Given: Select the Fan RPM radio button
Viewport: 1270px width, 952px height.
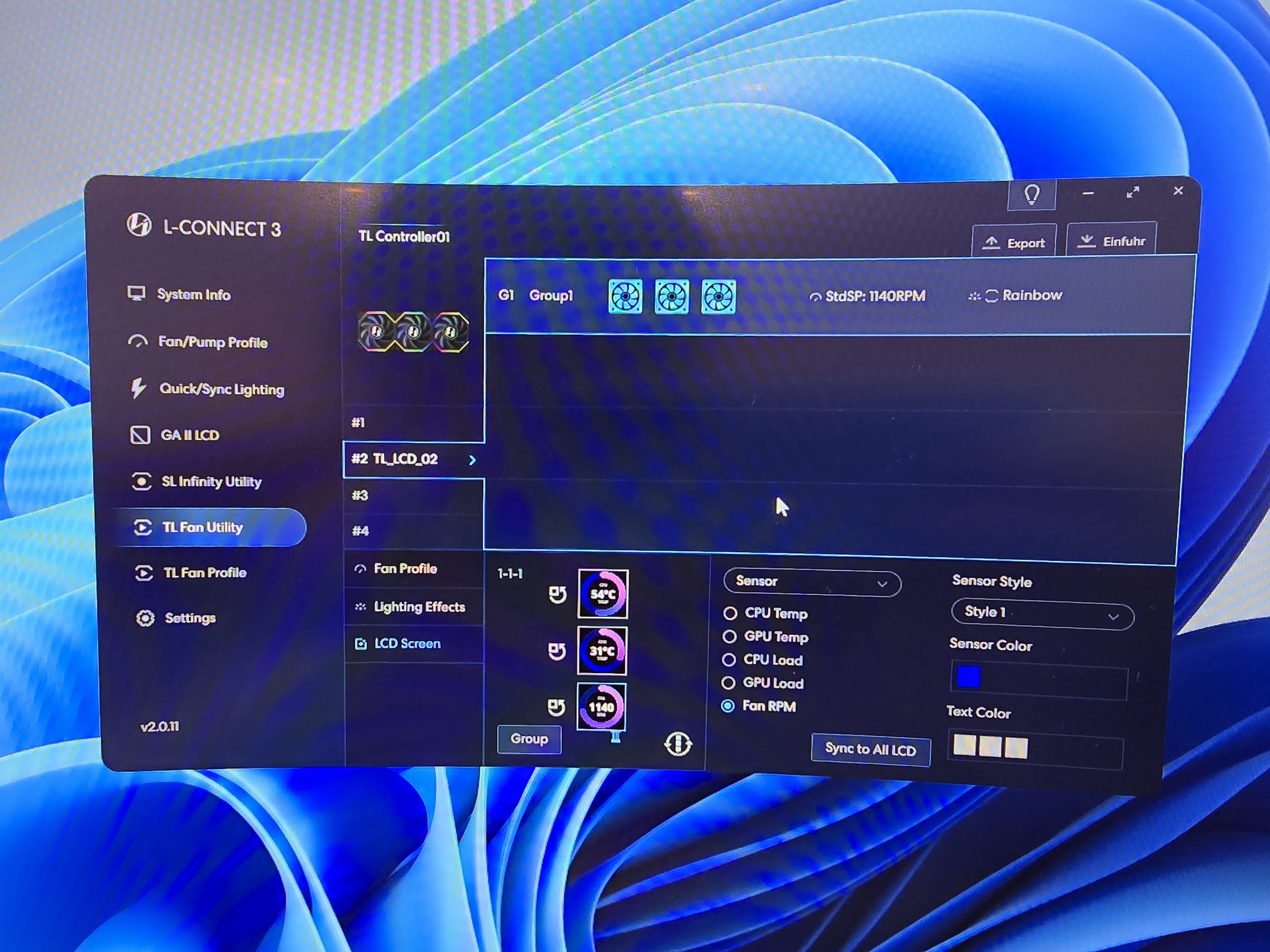Looking at the screenshot, I should click(x=727, y=706).
